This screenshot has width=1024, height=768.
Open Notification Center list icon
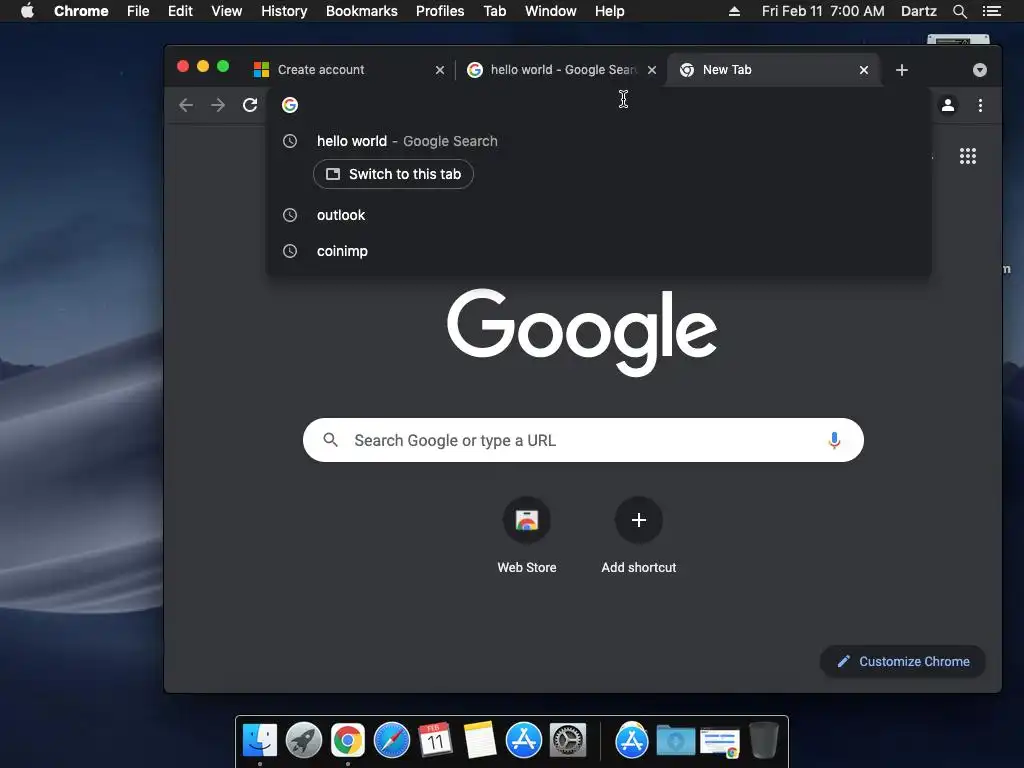pyautogui.click(x=992, y=11)
